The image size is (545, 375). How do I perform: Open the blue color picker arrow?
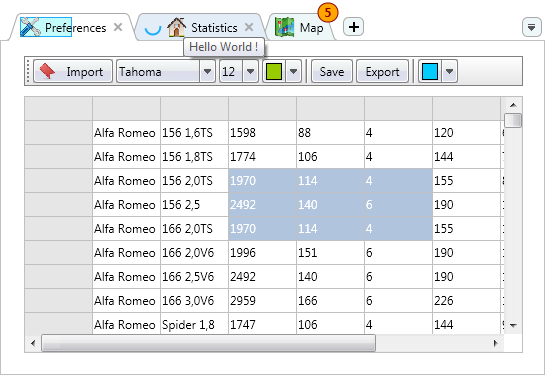[x=449, y=71]
